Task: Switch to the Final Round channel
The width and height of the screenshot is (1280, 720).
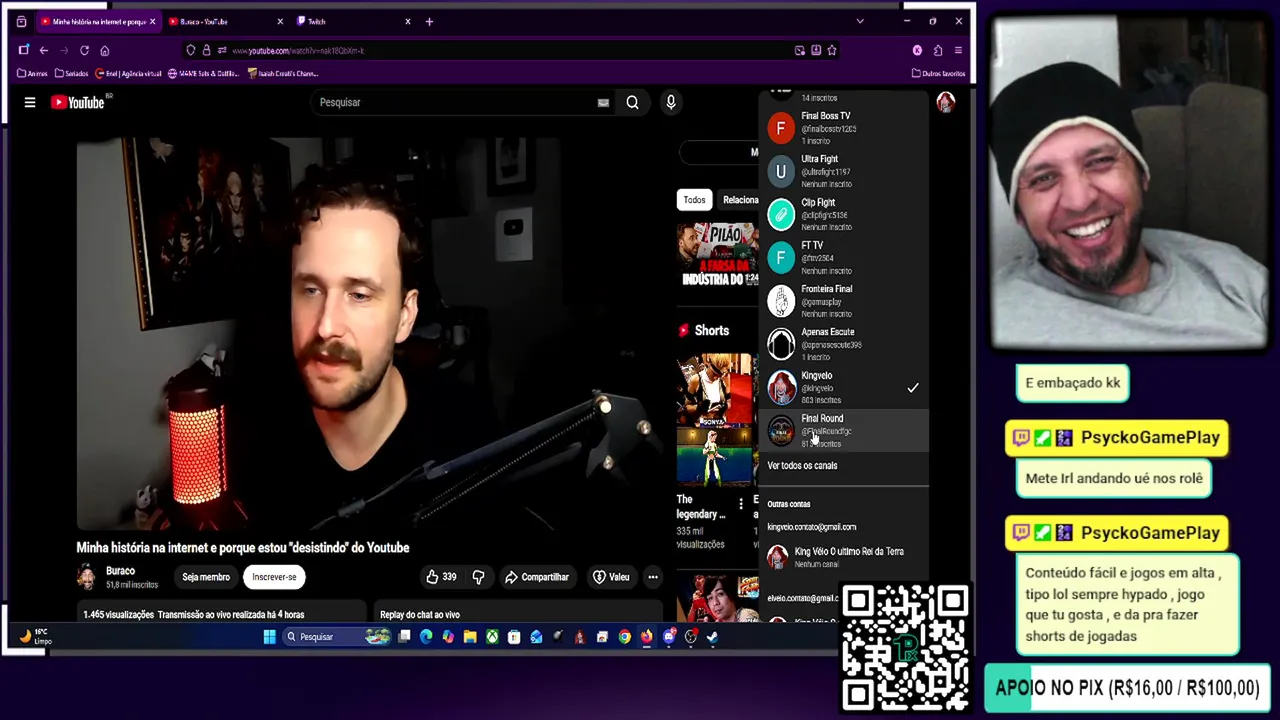Action: click(x=843, y=430)
